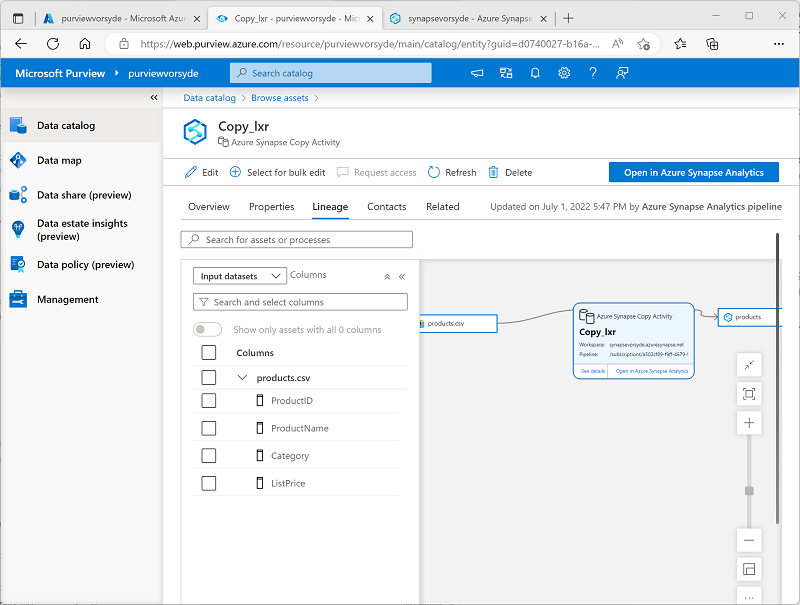Click Search for assets or processes field
800x605 pixels.
(x=296, y=239)
